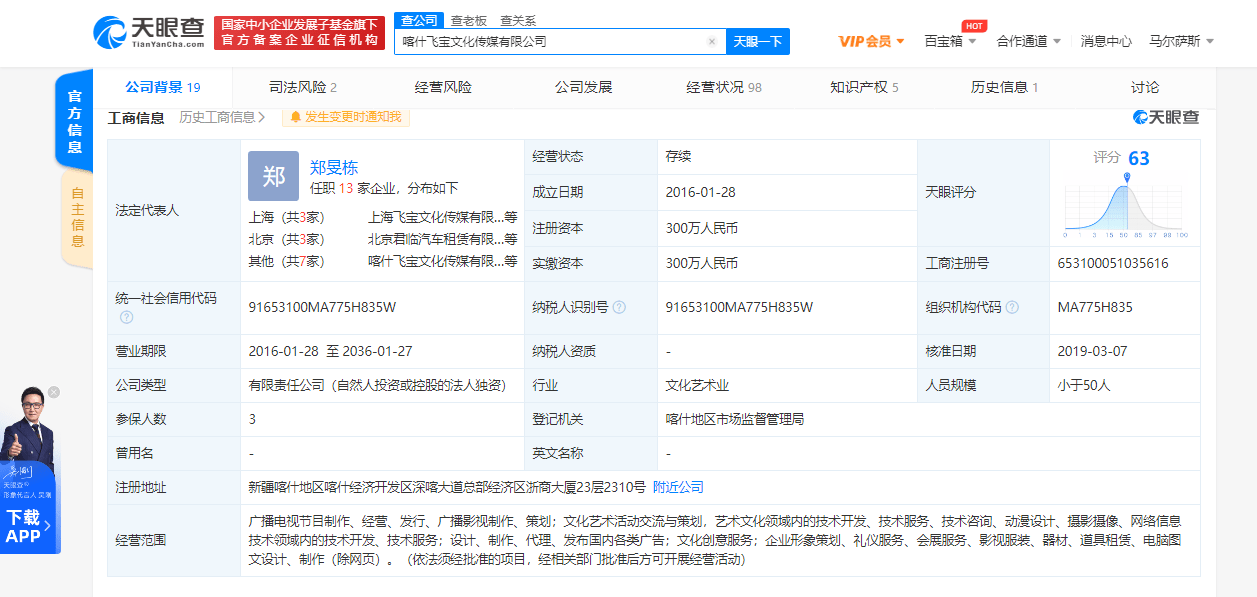Click the 天眼一下 search button
The height and width of the screenshot is (597, 1257).
(x=757, y=41)
